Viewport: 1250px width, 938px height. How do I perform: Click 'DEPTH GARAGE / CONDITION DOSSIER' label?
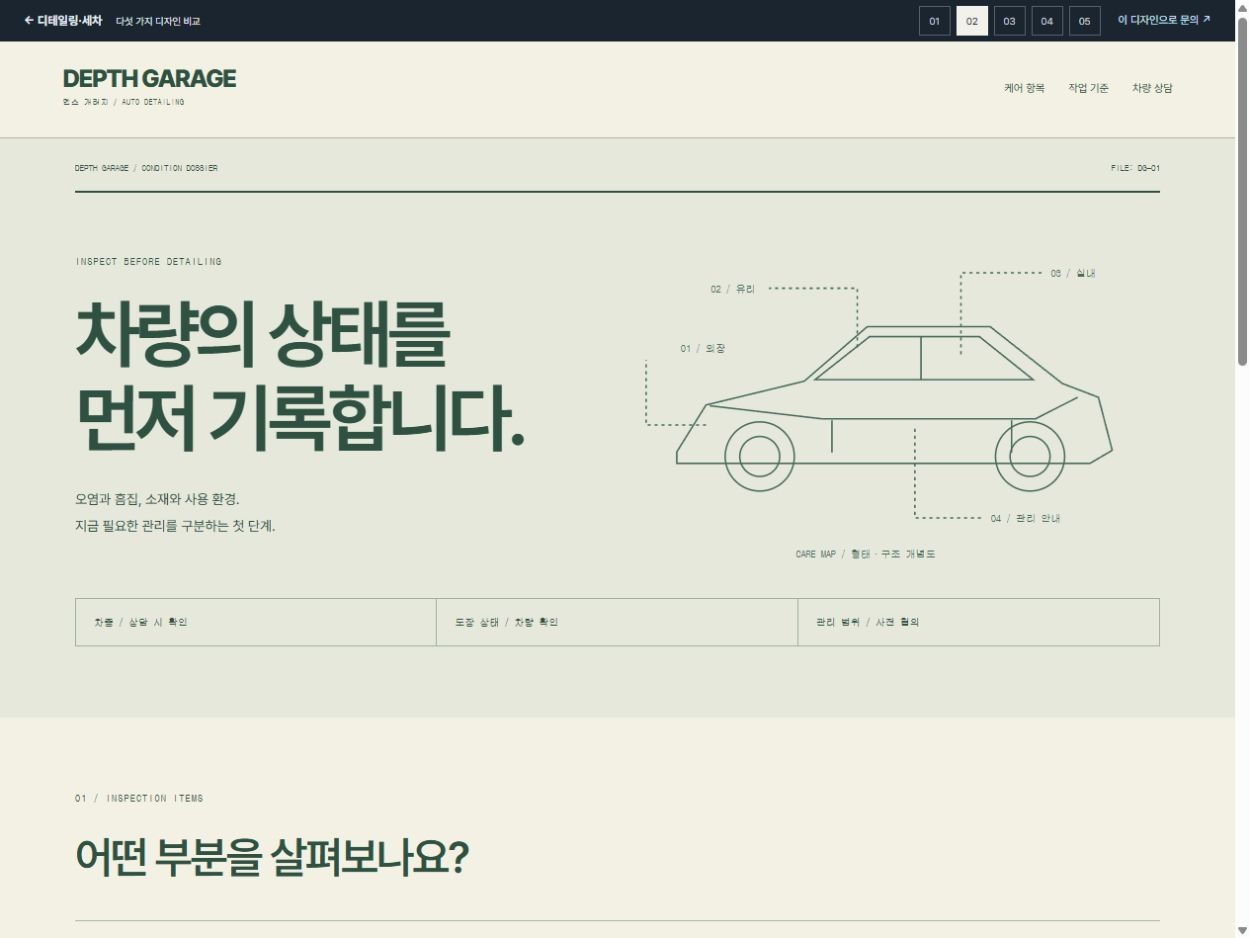[146, 168]
